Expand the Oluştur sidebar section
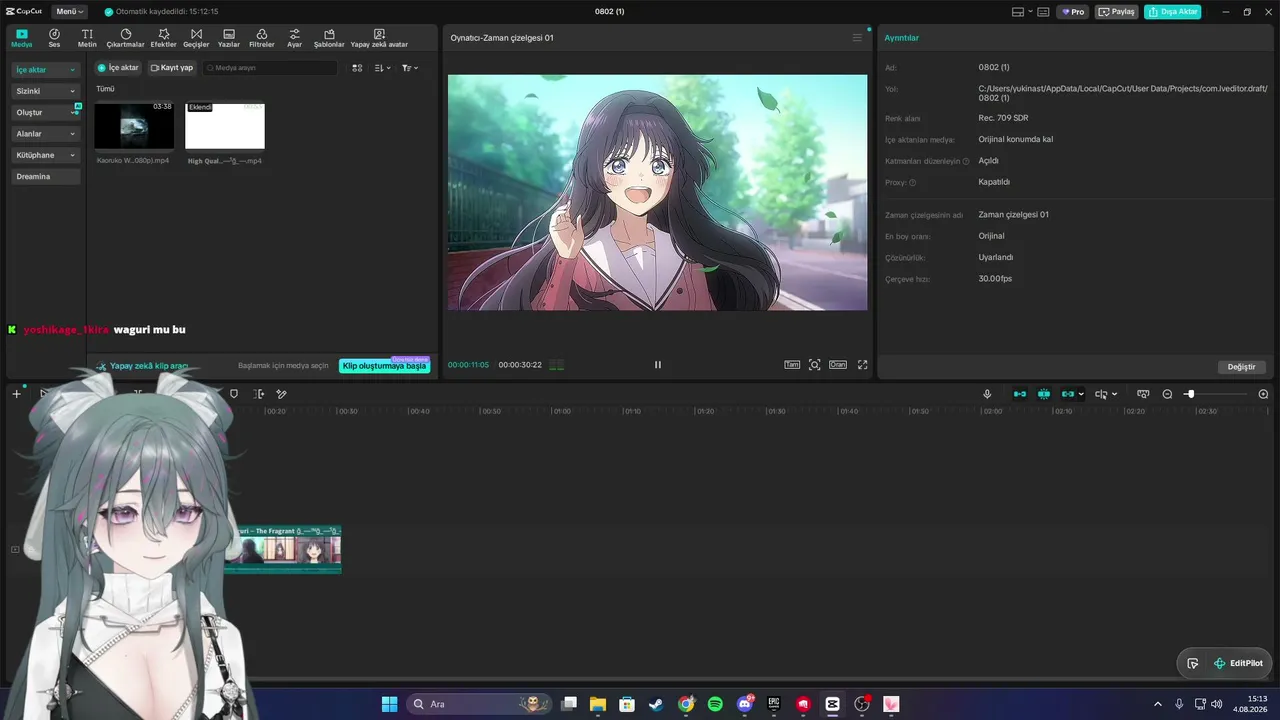The width and height of the screenshot is (1280, 720). tap(45, 112)
